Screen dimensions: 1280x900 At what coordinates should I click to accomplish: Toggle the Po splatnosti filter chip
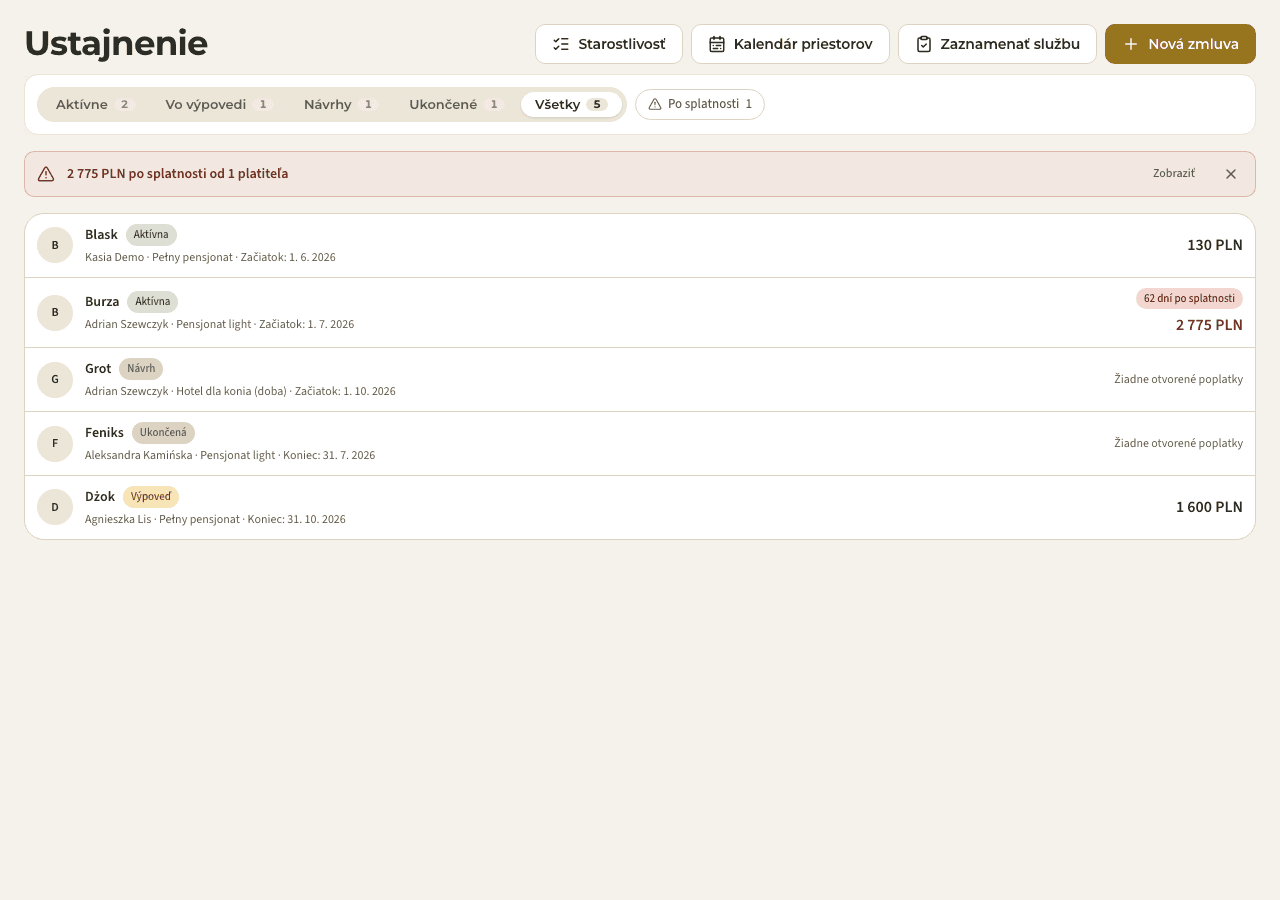pos(700,104)
